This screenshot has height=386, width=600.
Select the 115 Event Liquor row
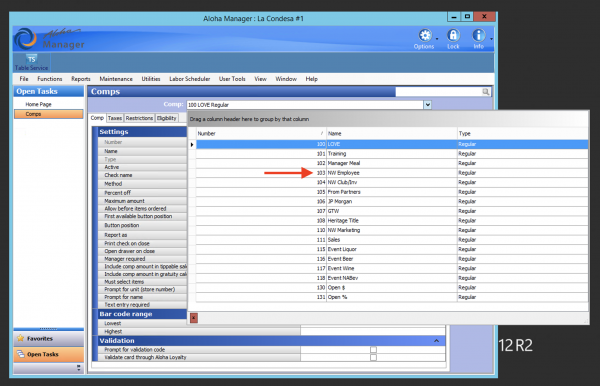coord(392,249)
